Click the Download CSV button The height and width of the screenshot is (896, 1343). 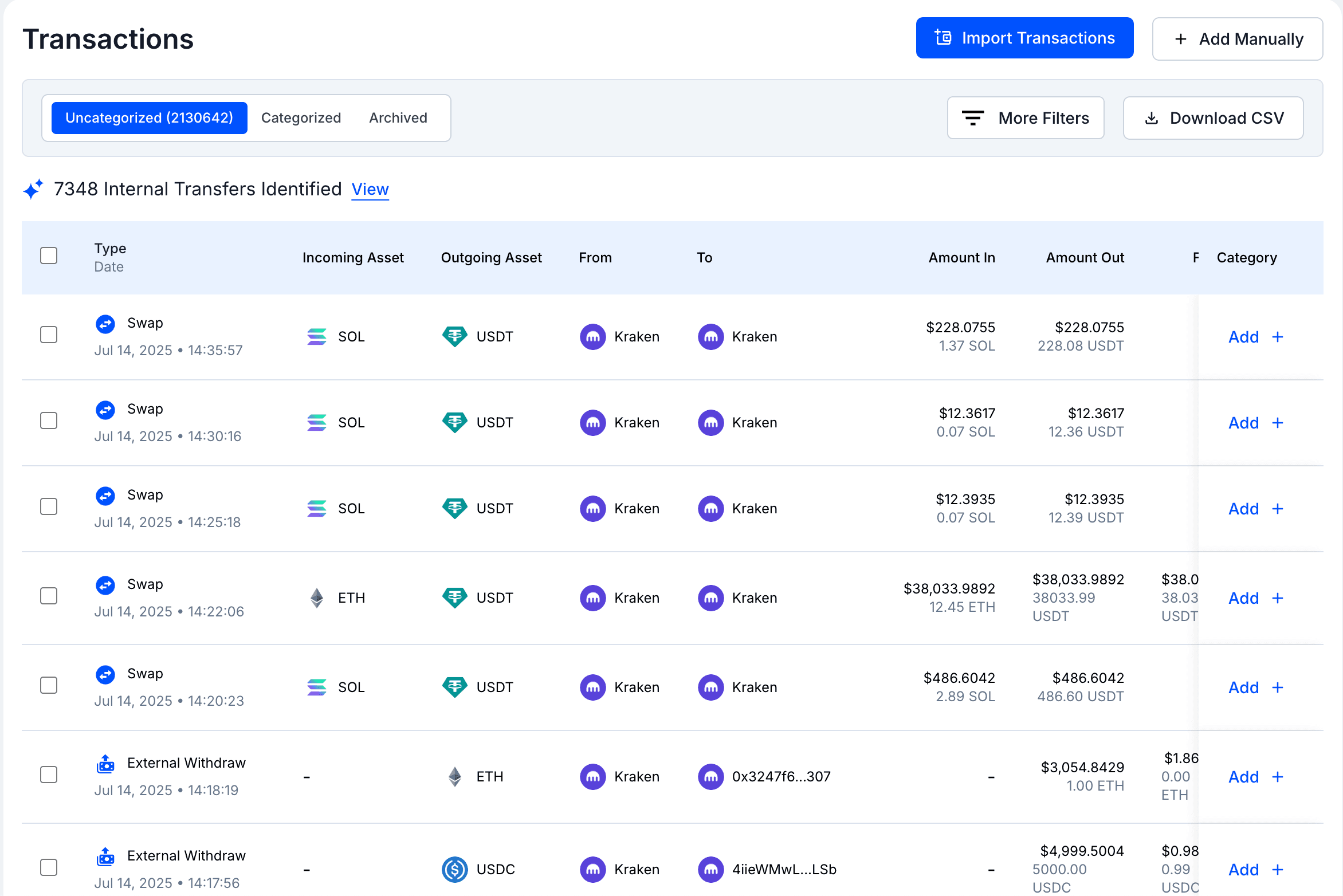pyautogui.click(x=1214, y=118)
